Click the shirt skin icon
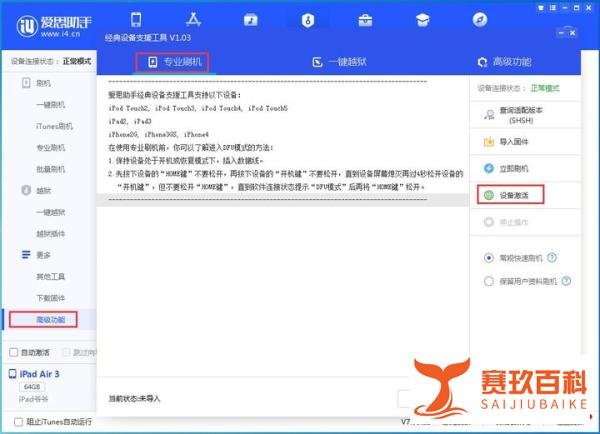 click(x=541, y=8)
